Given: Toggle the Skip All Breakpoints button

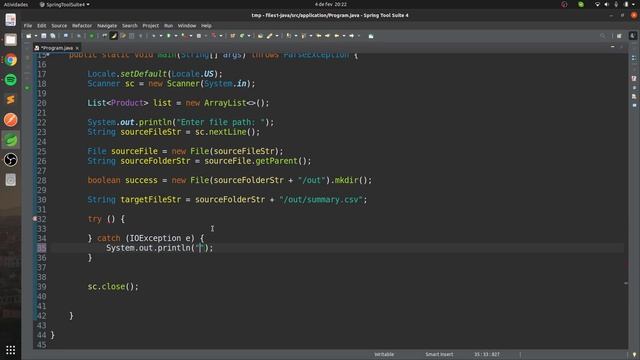Looking at the screenshot, I should pyautogui.click(x=79, y=36).
